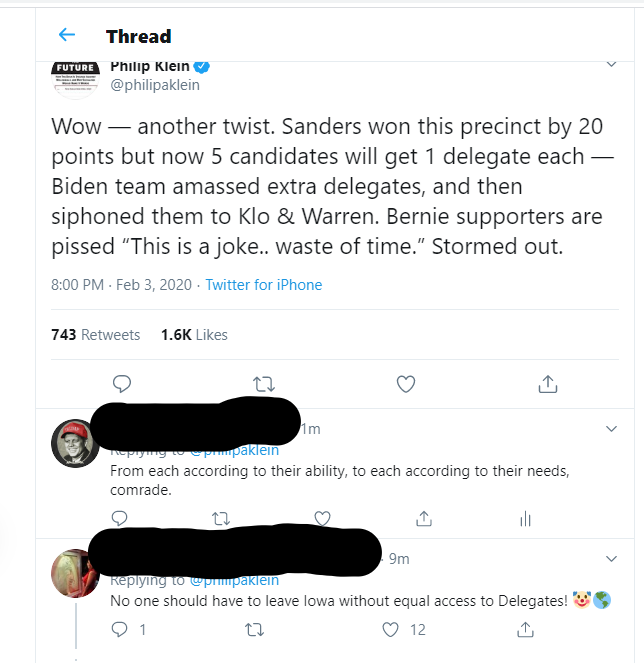Open the 743 Retweets list
644x663 pixels.
pyautogui.click(x=96, y=335)
